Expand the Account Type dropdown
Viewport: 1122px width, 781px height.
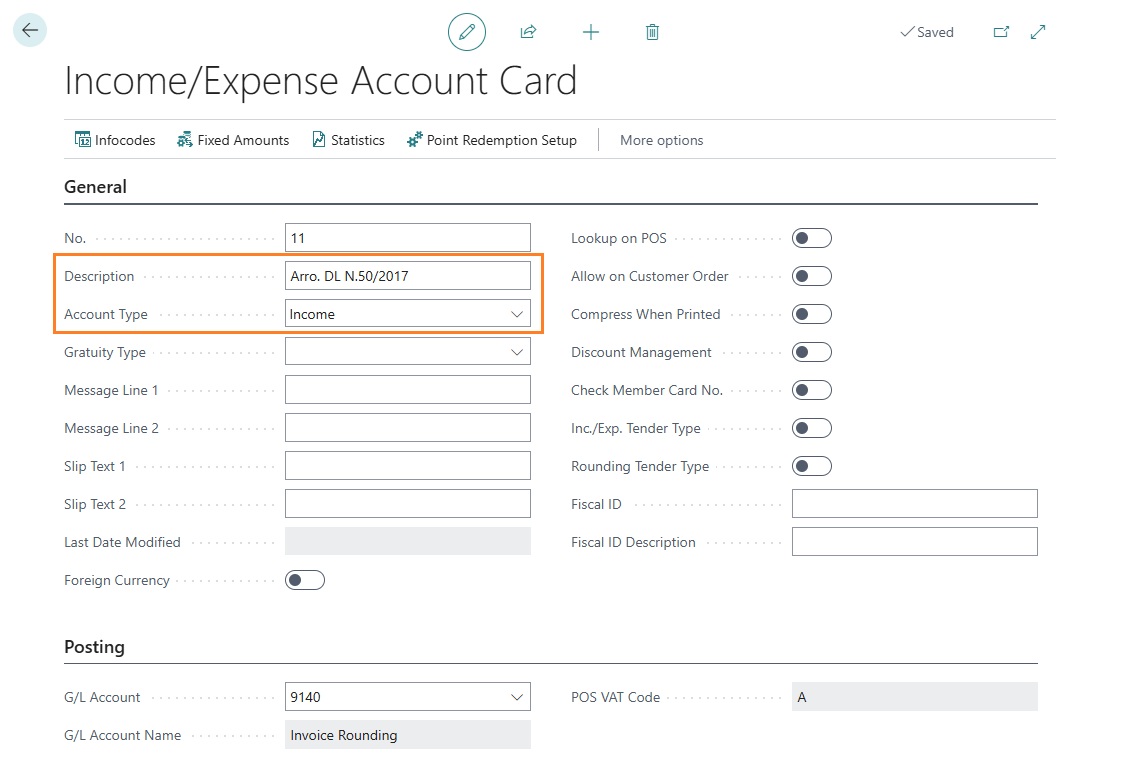517,314
